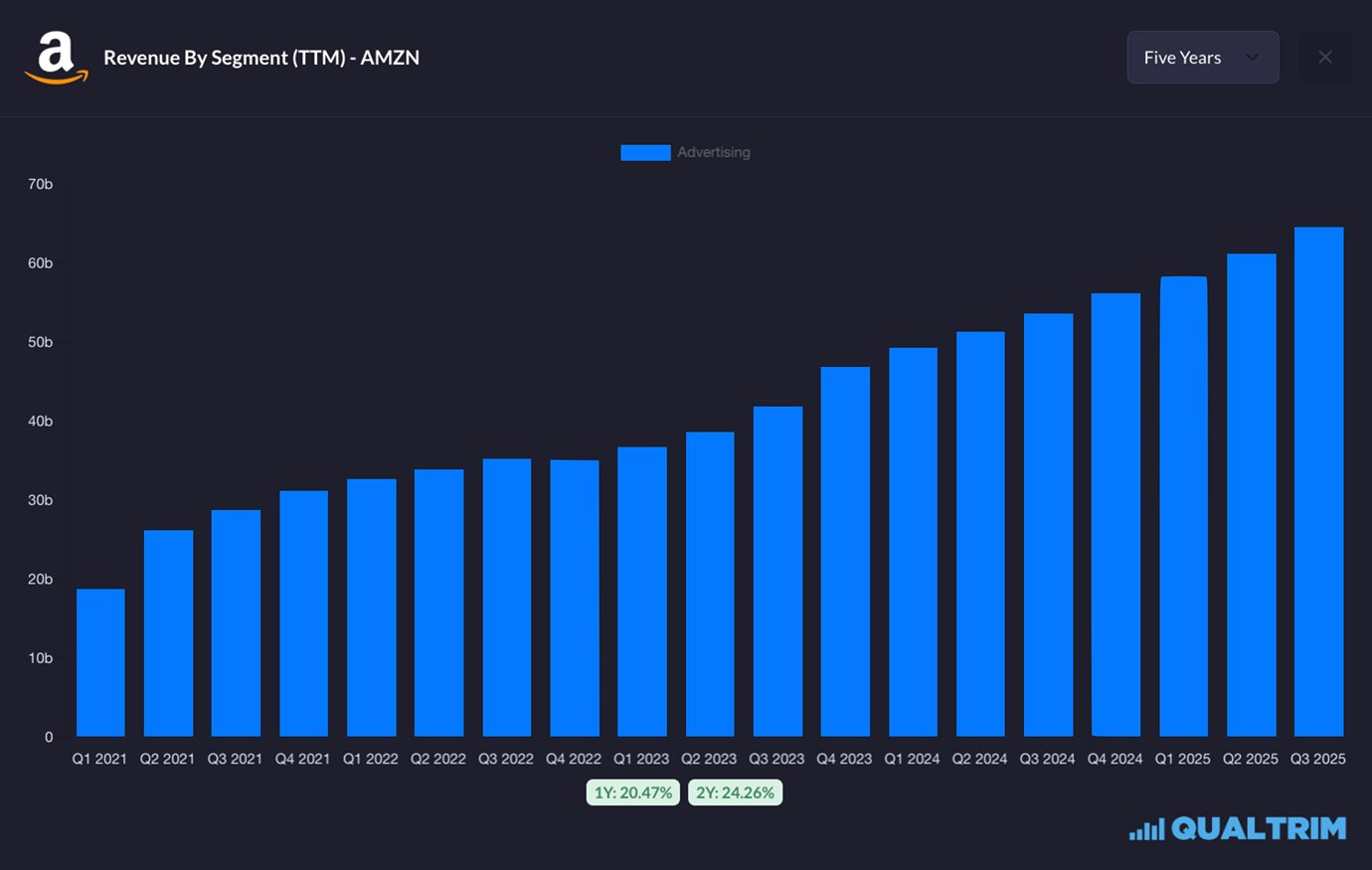Screen dimensions: 1372x870
Task: Click the chevron inside the Five Years selector
Action: [x=1252, y=57]
